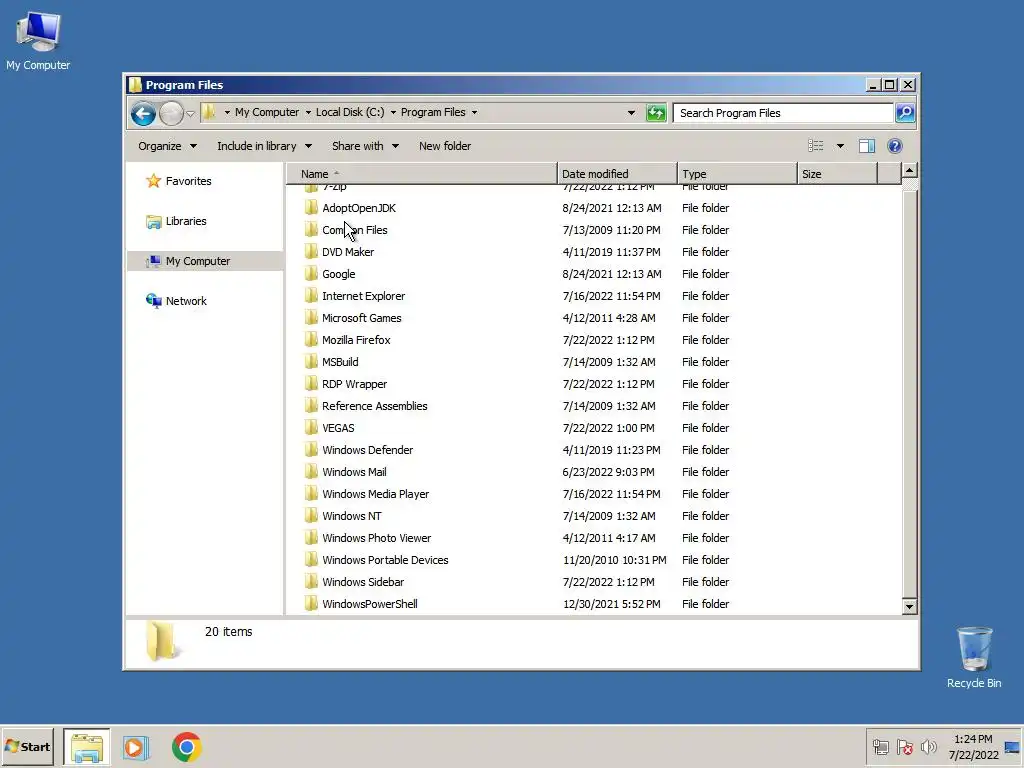
Task: Open Help via question mark icon
Action: 895,146
